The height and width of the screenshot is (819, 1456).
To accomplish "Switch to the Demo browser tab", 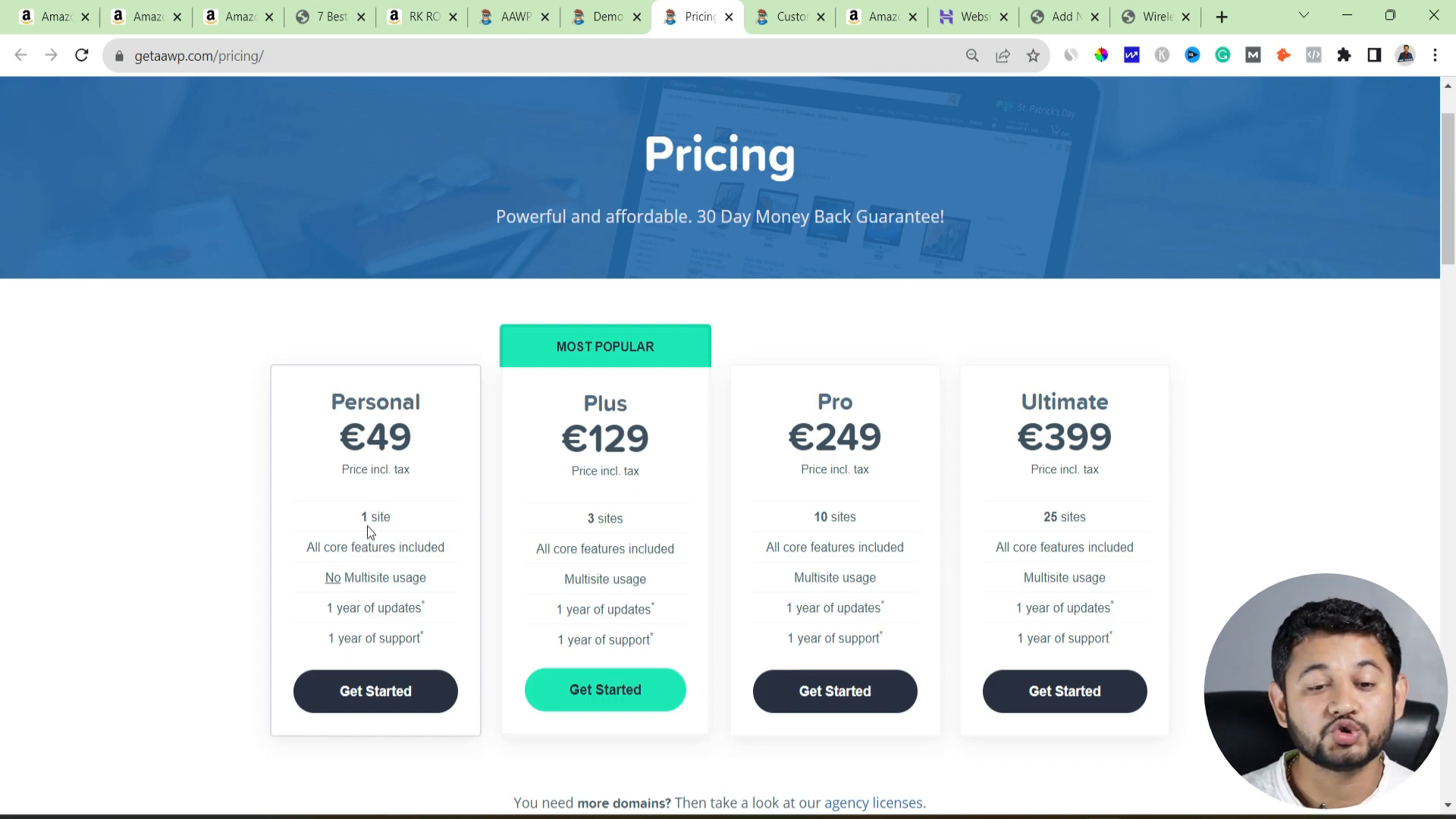I will (605, 17).
